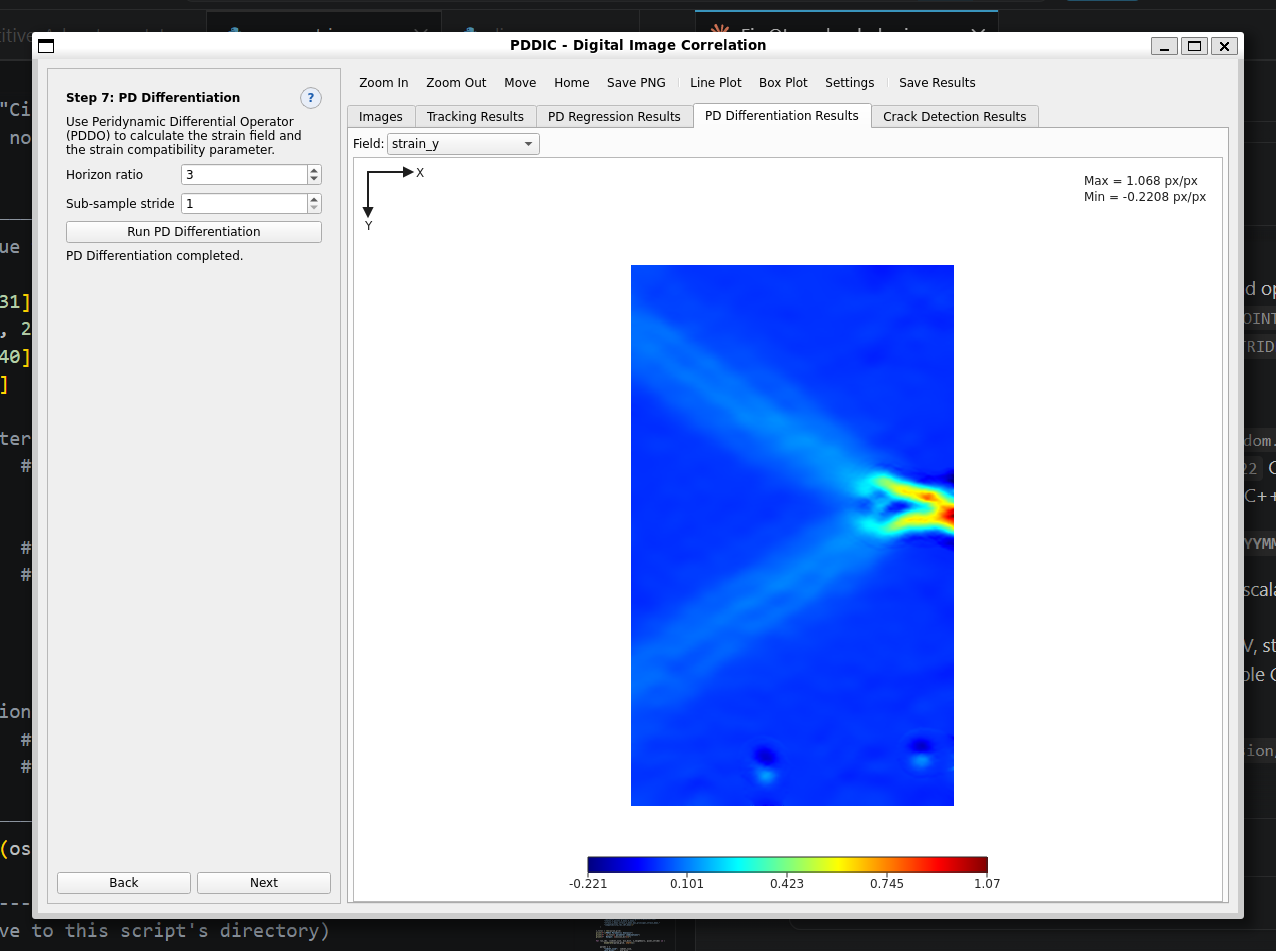Run PD Differentiation
This screenshot has width=1276, height=951.
tap(194, 232)
